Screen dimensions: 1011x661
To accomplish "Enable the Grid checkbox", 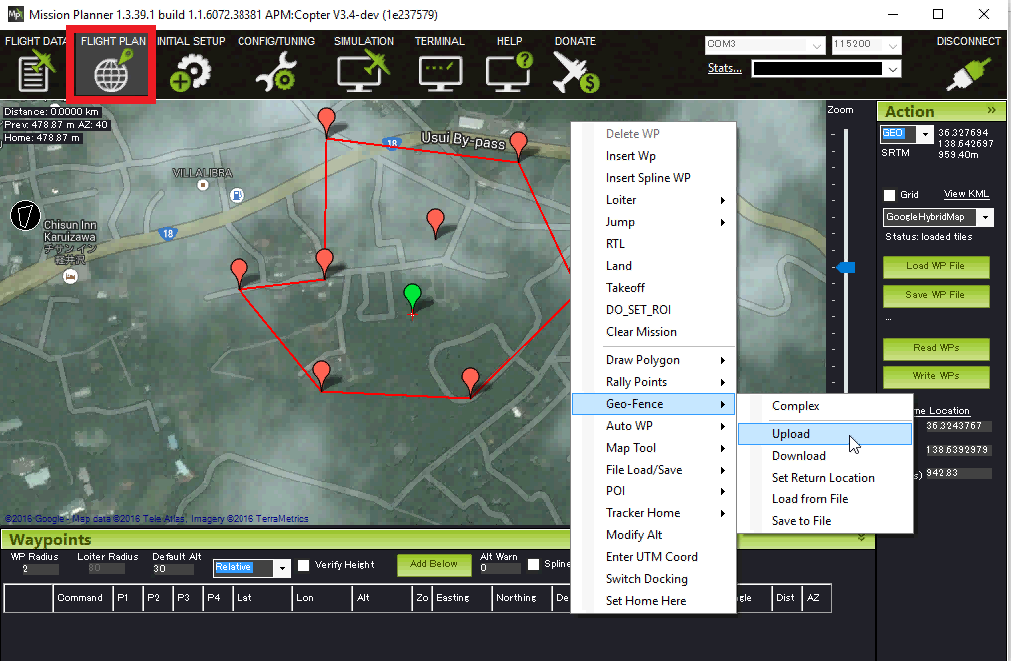I will [889, 195].
